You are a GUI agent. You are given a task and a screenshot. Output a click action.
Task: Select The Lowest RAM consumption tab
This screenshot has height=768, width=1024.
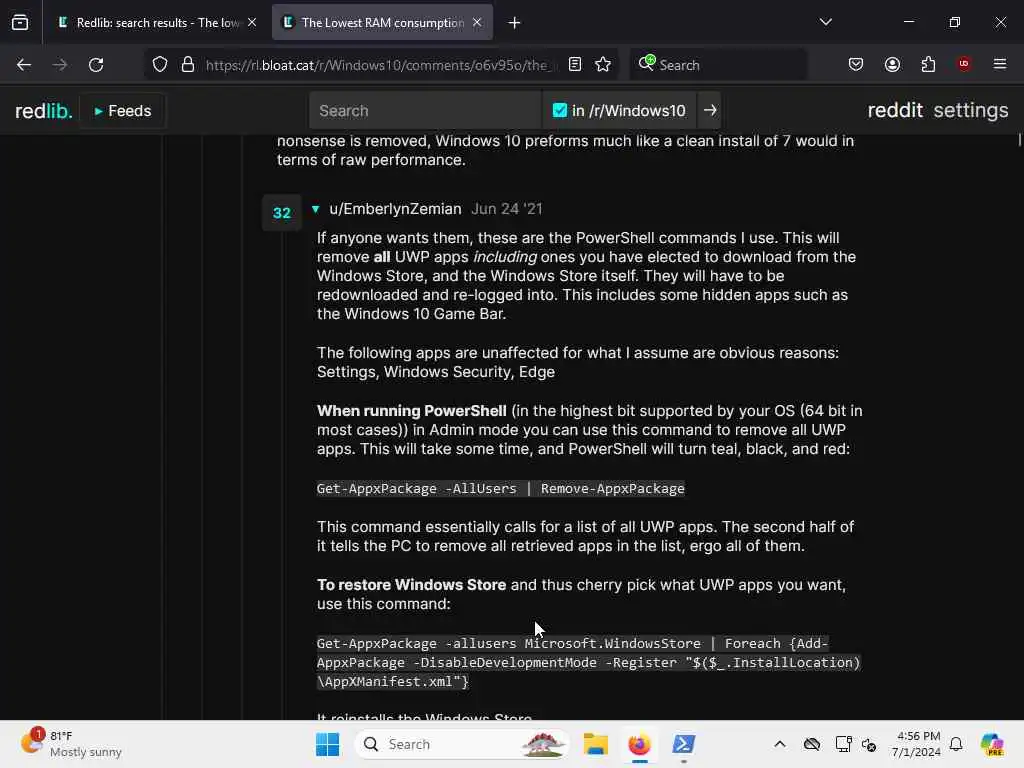[382, 23]
